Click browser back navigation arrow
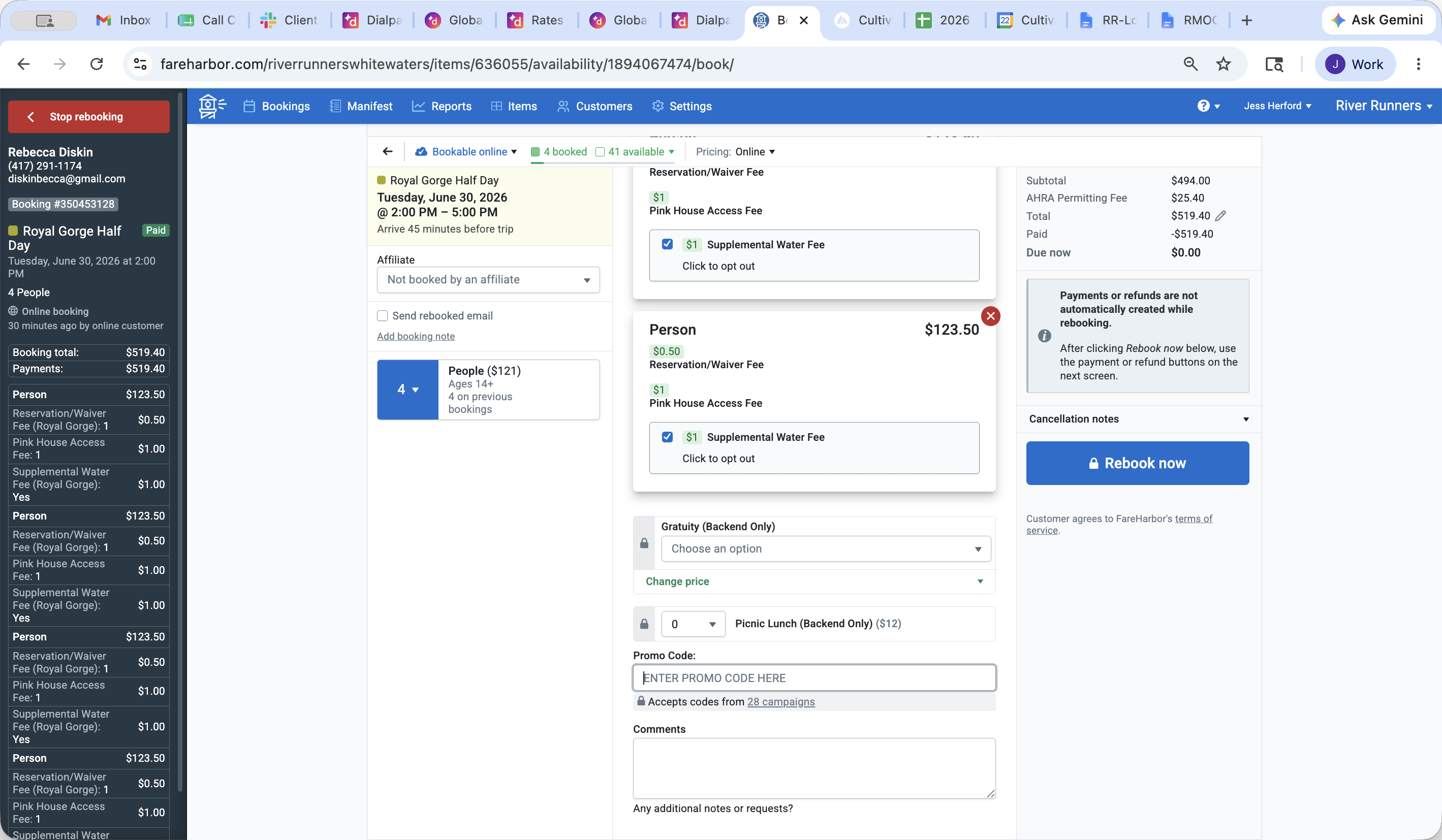The height and width of the screenshot is (840, 1442). [x=23, y=64]
